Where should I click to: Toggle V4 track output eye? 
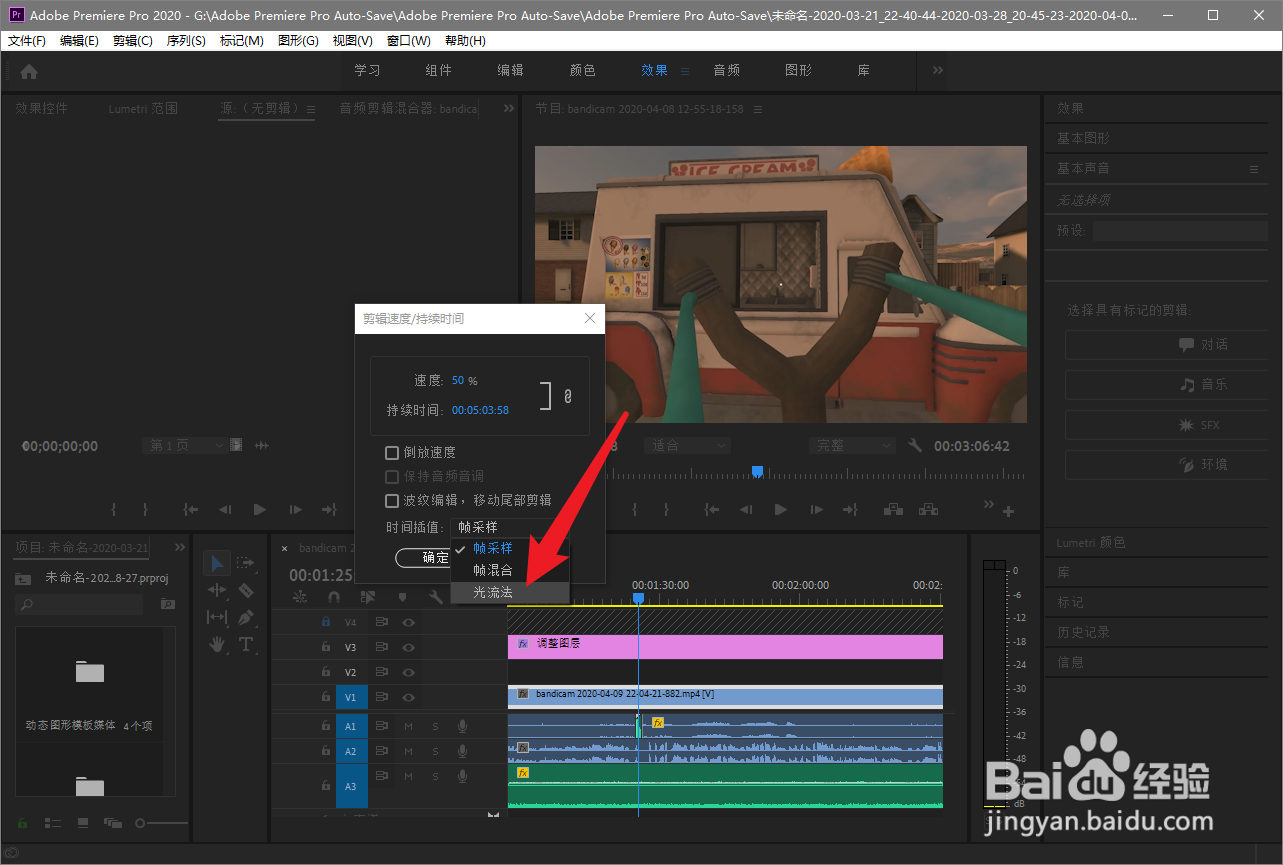pyautogui.click(x=408, y=622)
